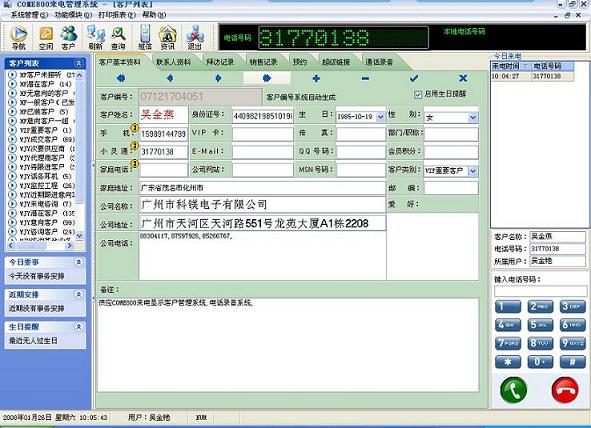This screenshot has height=428, width=591.
Task: Expand the 生日 birthday date picker dropdown
Action: click(381, 117)
